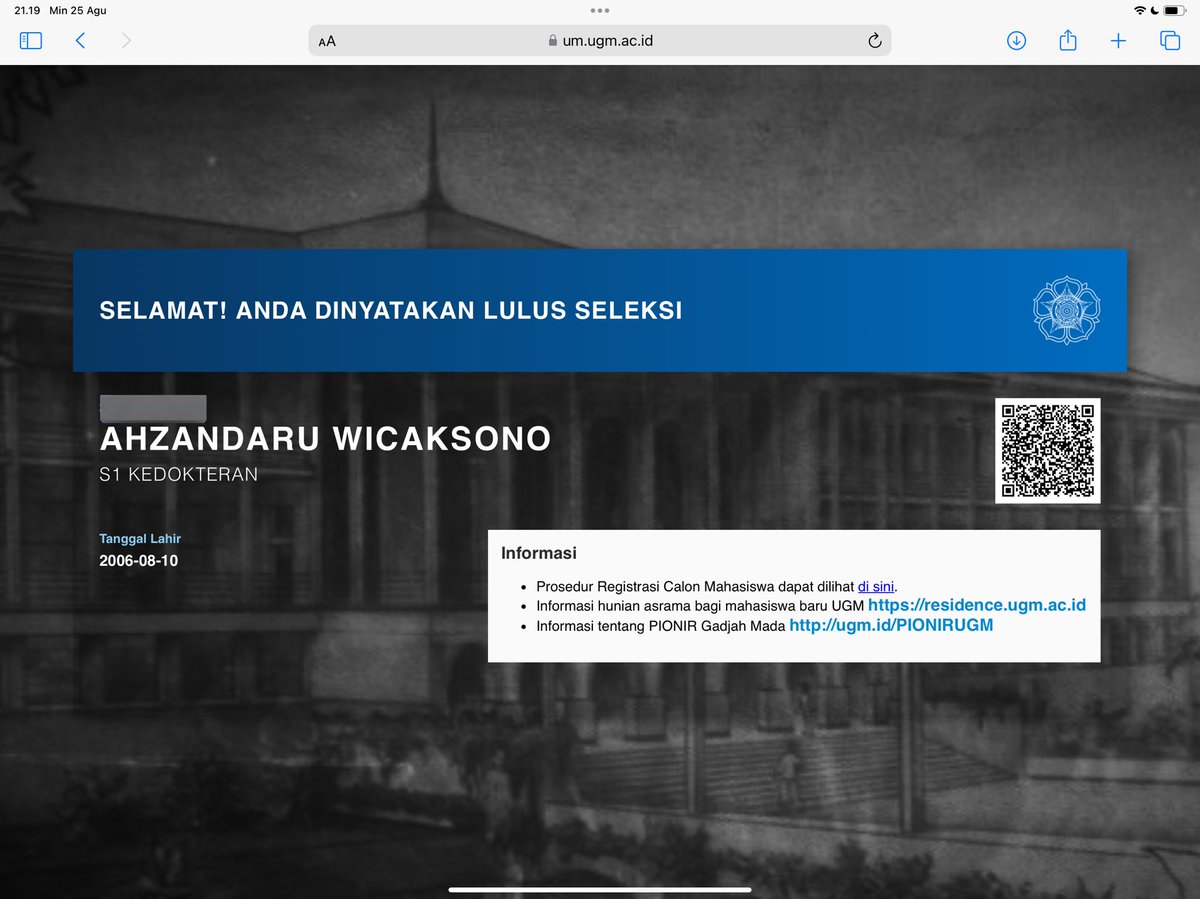This screenshot has width=1200, height=899.
Task: Tap the SELAMAT! ANDA DINYATAKAN LULUS SELEKSI heading
Action: click(x=391, y=310)
